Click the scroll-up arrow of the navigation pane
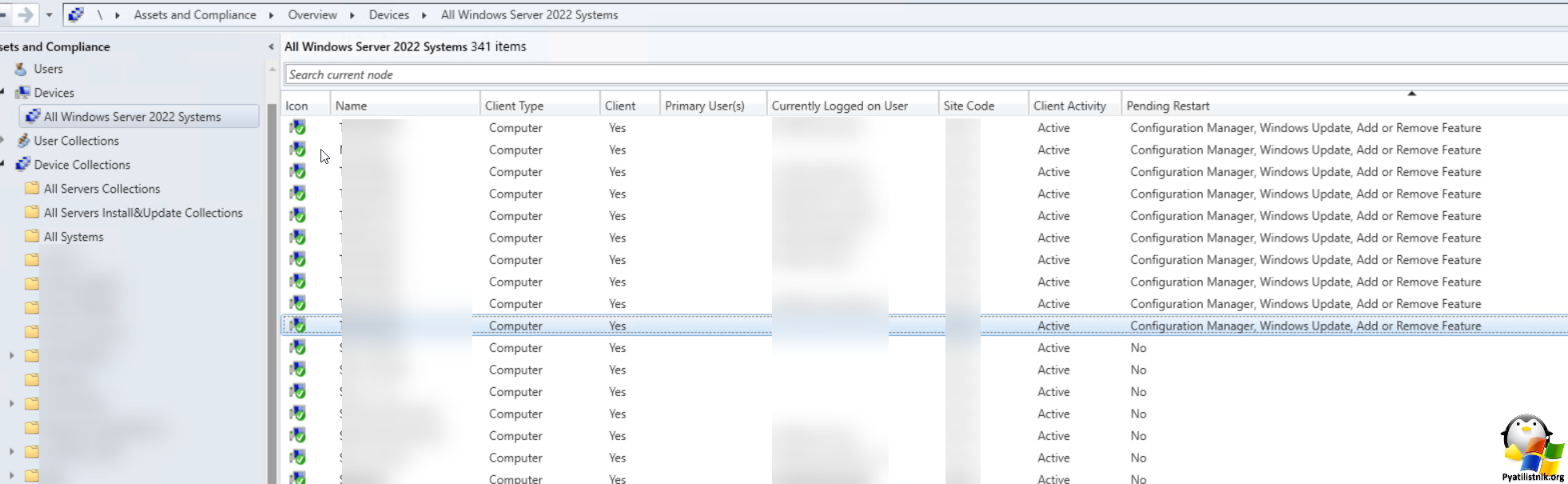Viewport: 1568px width, 484px height. click(272, 70)
